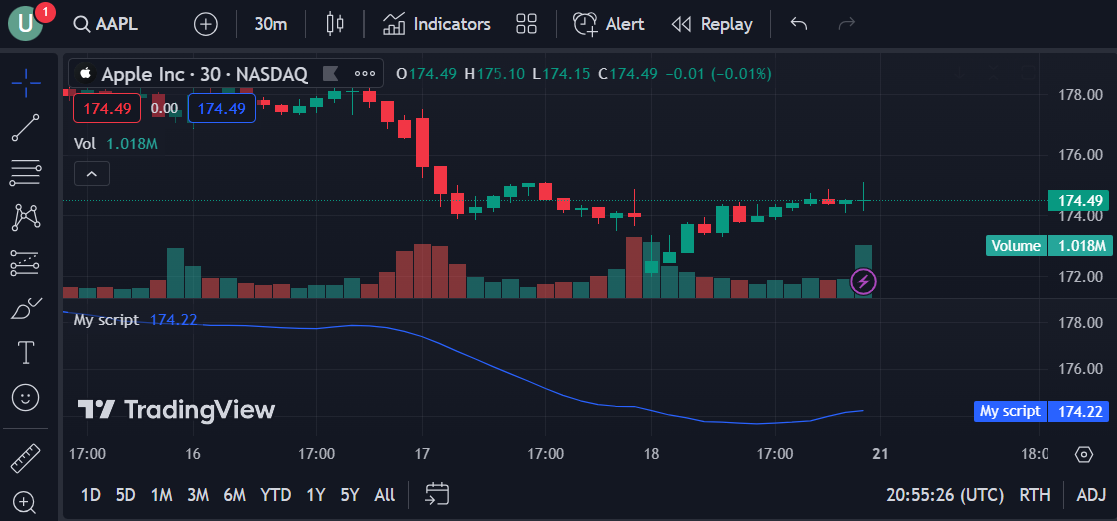Screen dimensions: 1117x521
Task: Select the brush drawing tool
Action: (x=26, y=308)
